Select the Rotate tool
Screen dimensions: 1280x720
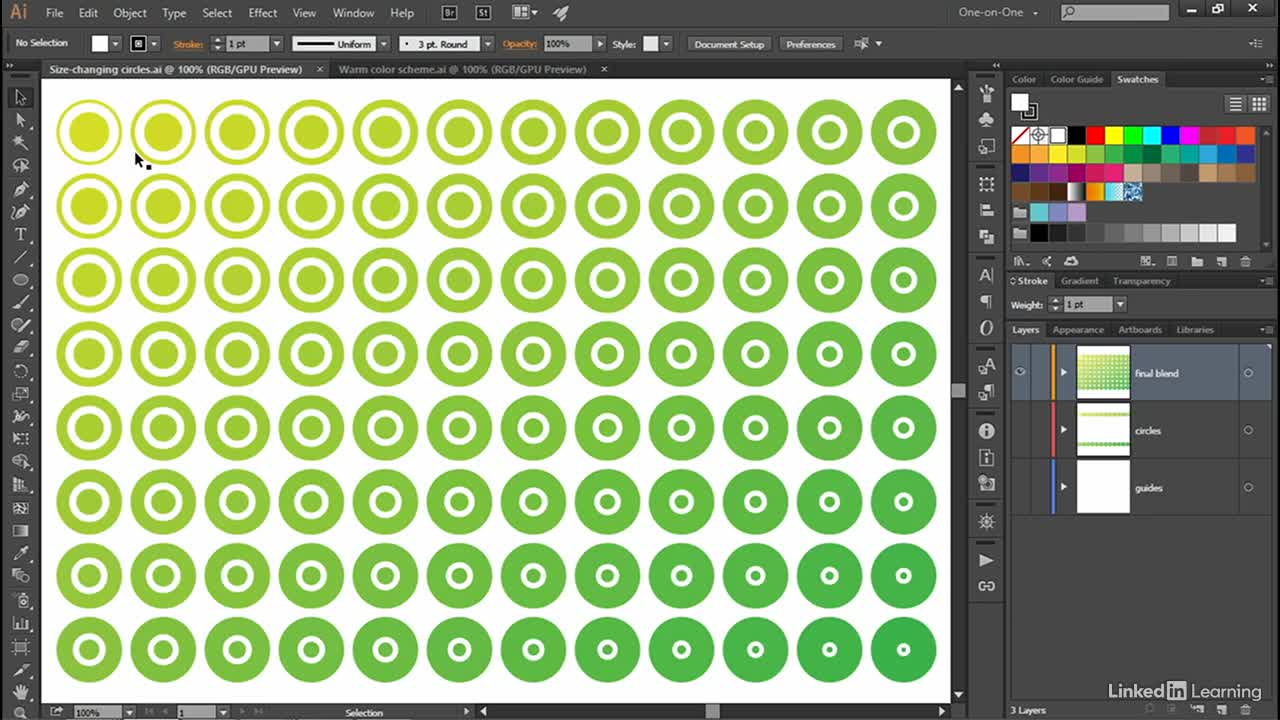coord(20,371)
